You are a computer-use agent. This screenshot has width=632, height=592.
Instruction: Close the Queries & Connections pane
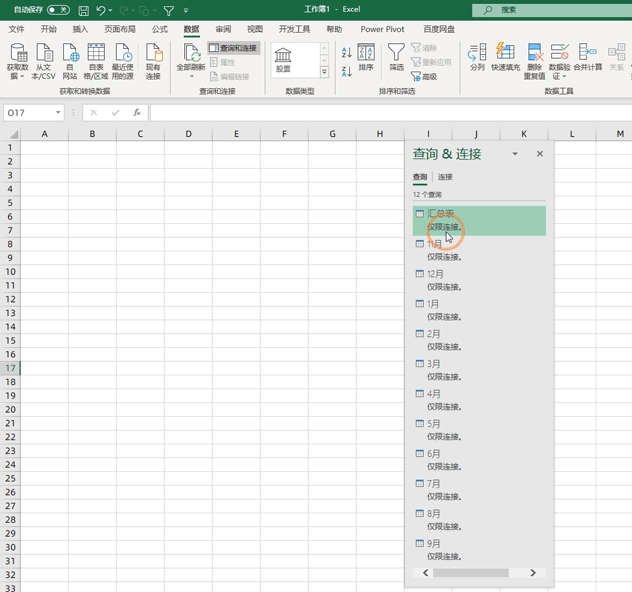coord(540,154)
